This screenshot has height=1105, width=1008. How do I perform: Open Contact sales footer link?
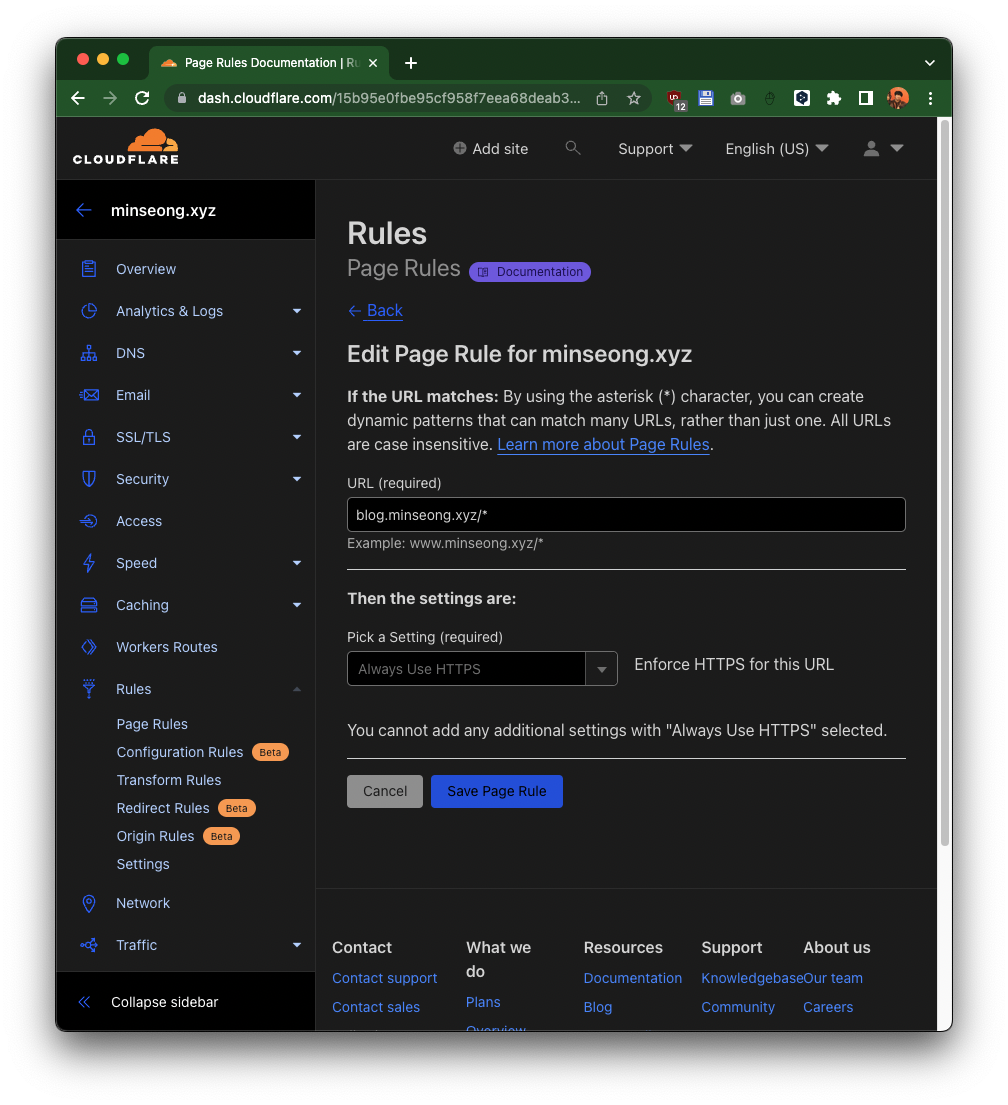376,1007
